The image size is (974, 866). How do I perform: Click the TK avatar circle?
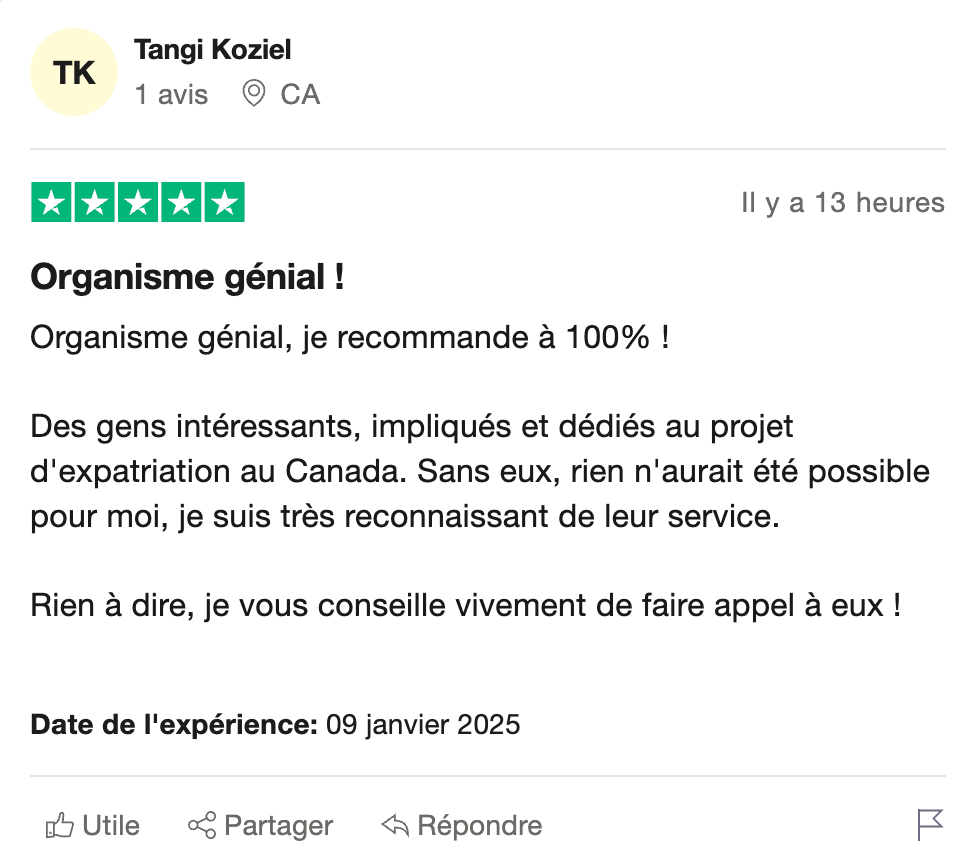click(74, 72)
